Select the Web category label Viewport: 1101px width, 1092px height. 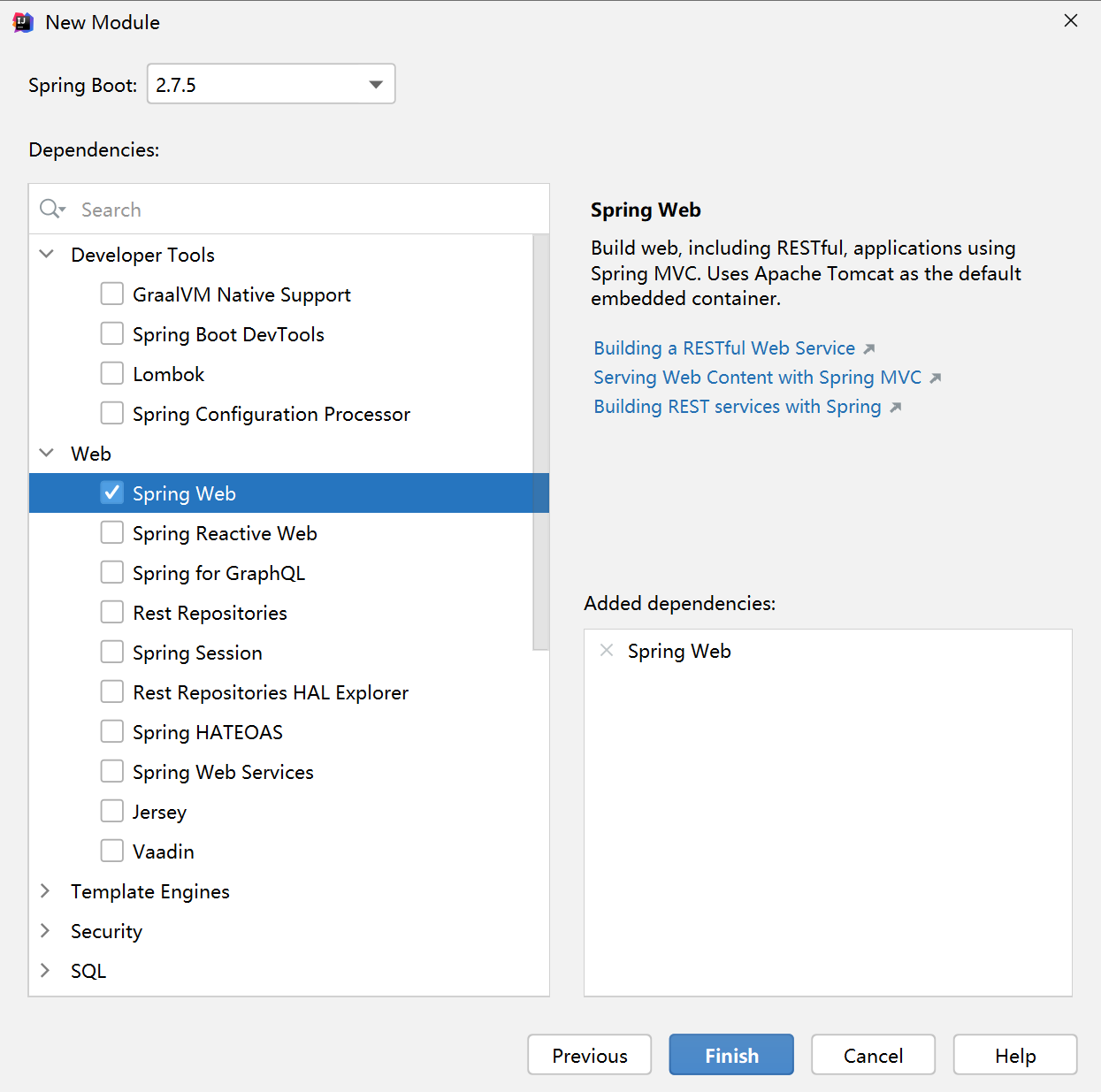pos(91,454)
